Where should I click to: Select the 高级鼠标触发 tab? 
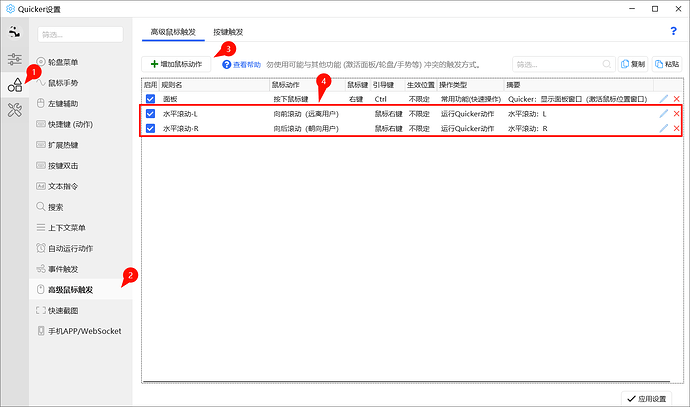coord(171,33)
